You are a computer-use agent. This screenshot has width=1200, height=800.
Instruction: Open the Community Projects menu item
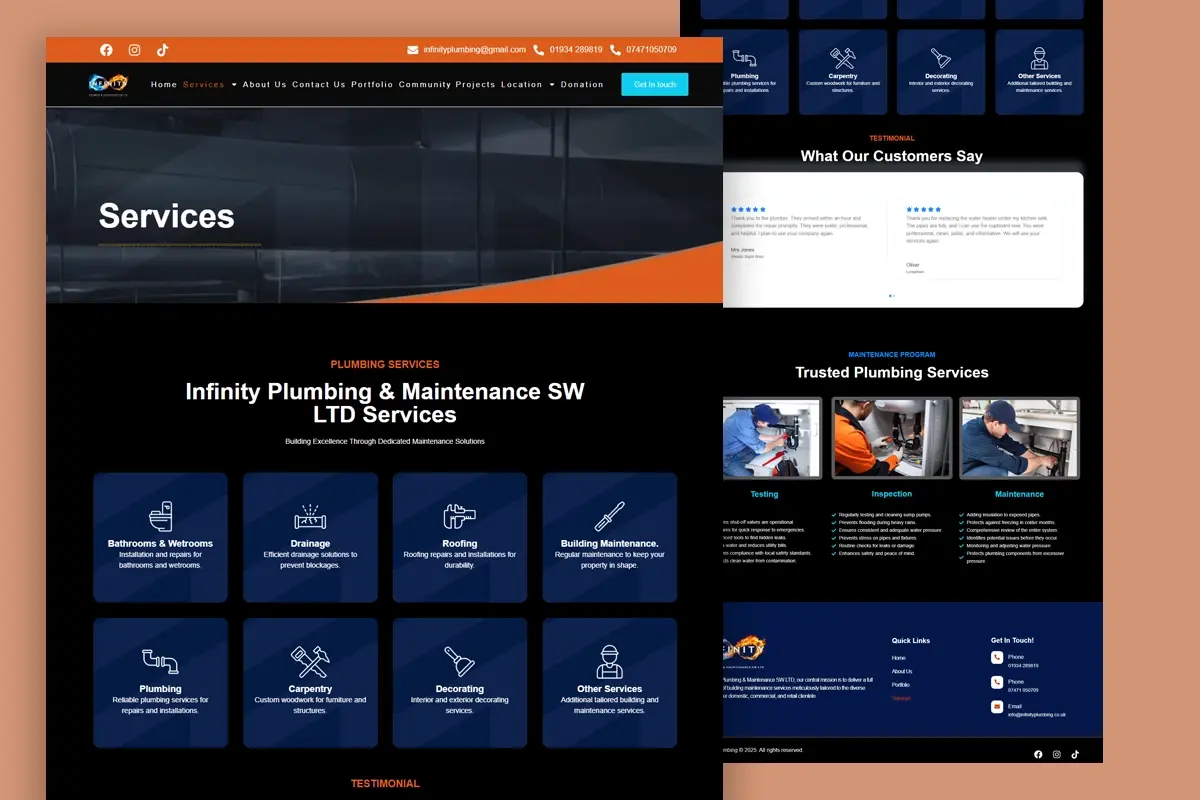coord(447,85)
